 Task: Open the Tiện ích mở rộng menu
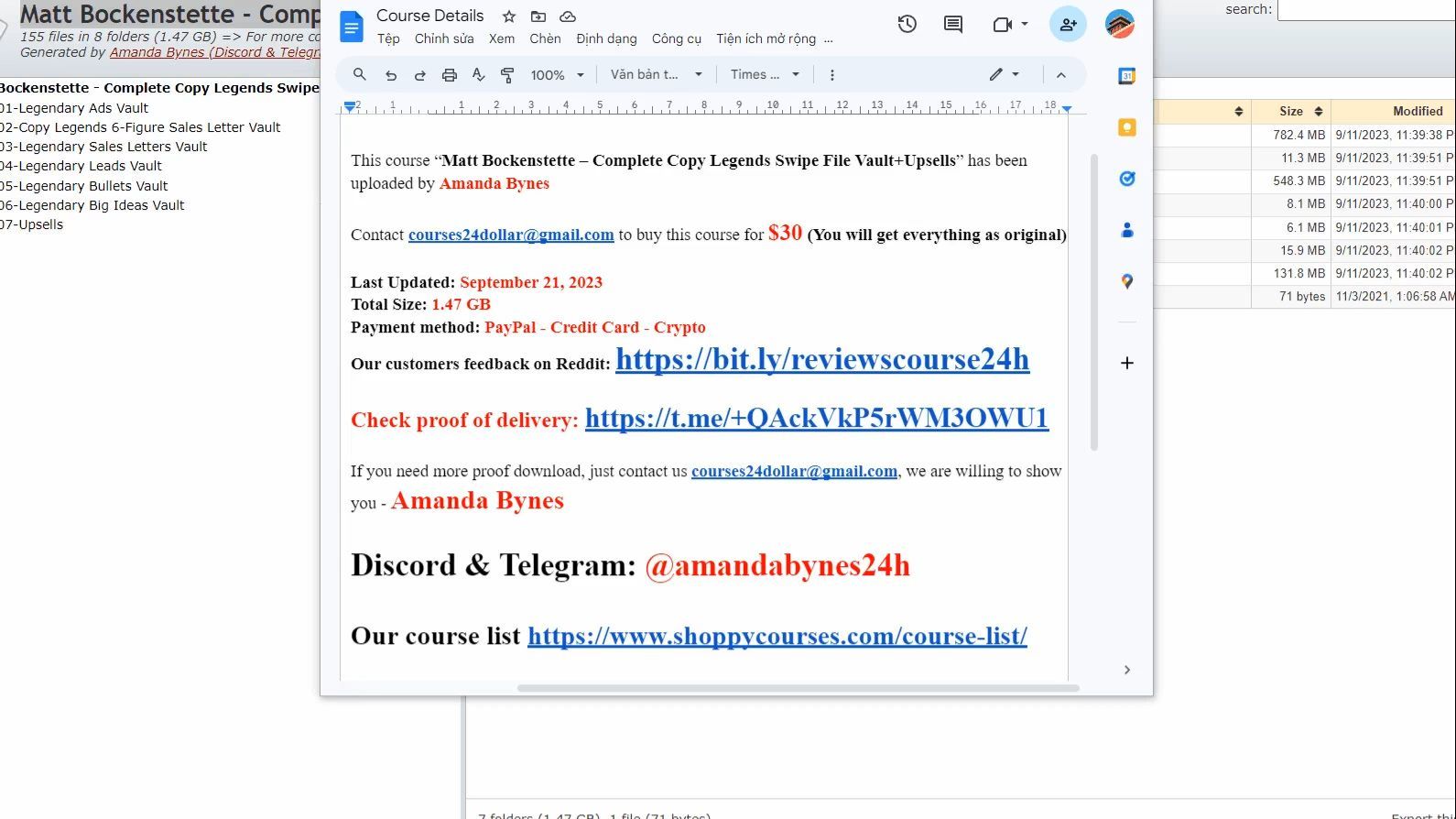[766, 38]
